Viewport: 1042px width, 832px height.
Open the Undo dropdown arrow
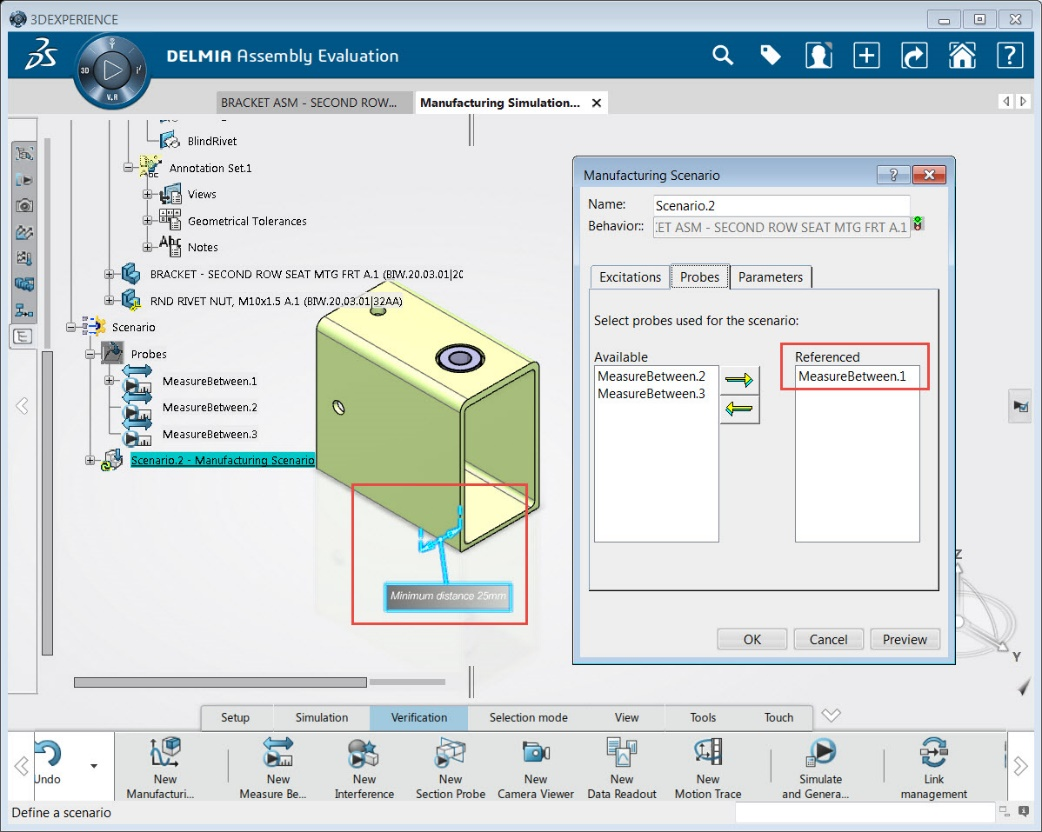94,766
